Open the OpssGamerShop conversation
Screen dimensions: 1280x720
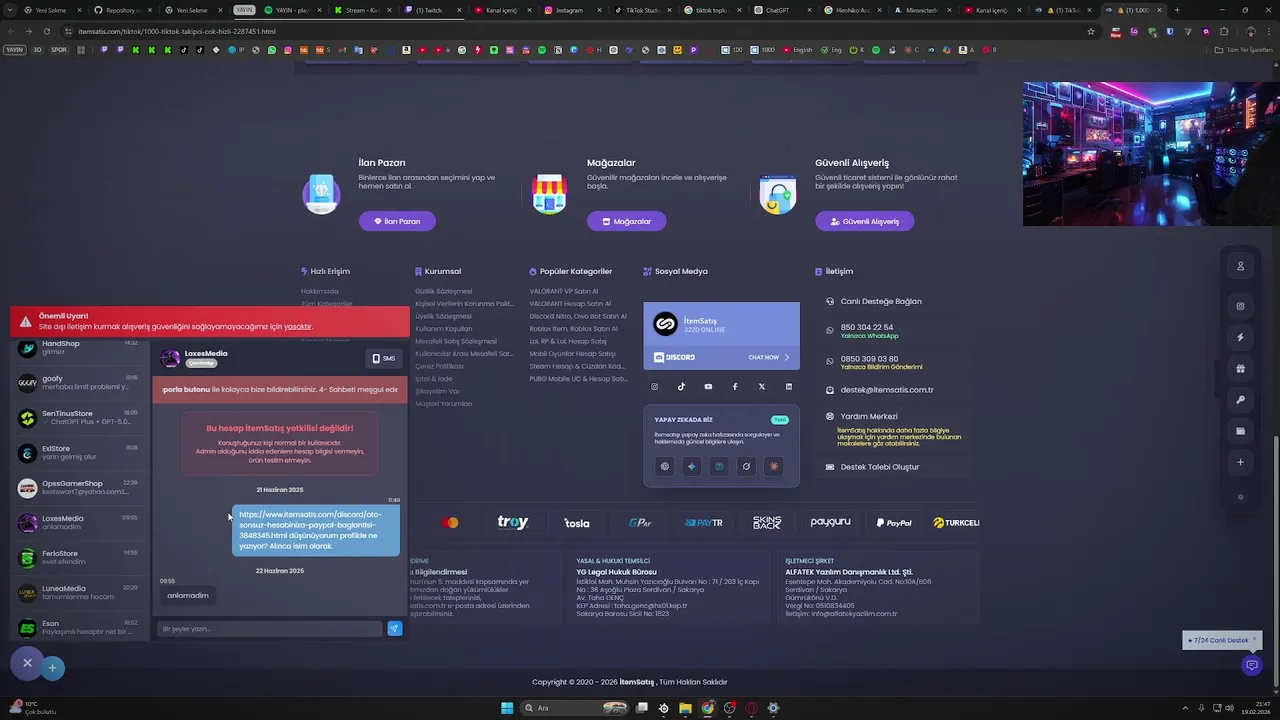tap(80, 487)
